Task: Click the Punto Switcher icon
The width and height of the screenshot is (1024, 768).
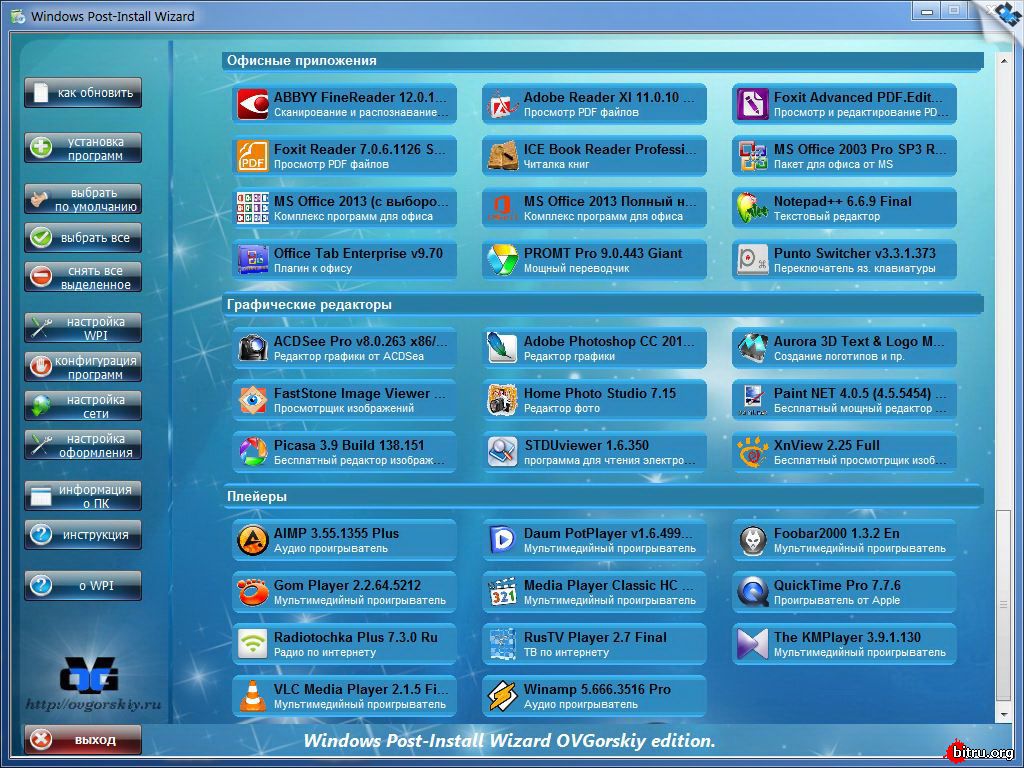Action: tap(752, 260)
